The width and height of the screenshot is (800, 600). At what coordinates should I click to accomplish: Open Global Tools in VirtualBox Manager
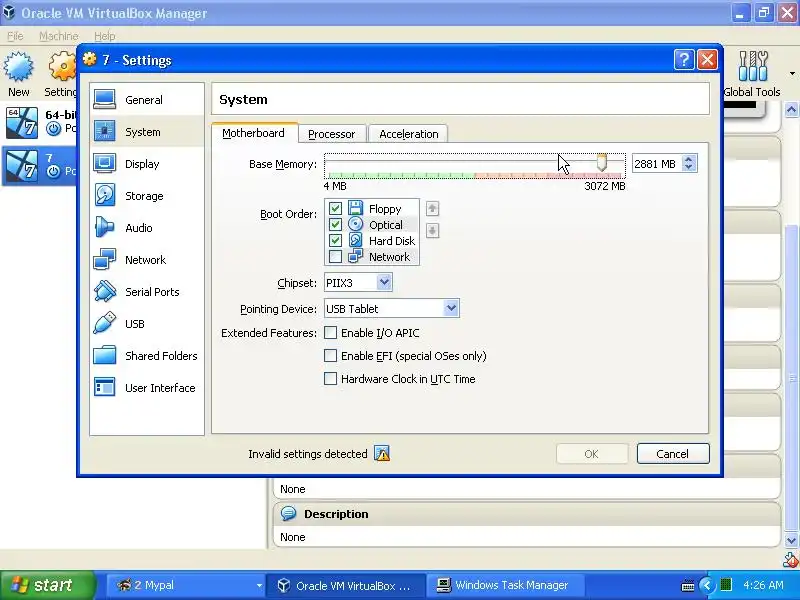click(x=752, y=74)
